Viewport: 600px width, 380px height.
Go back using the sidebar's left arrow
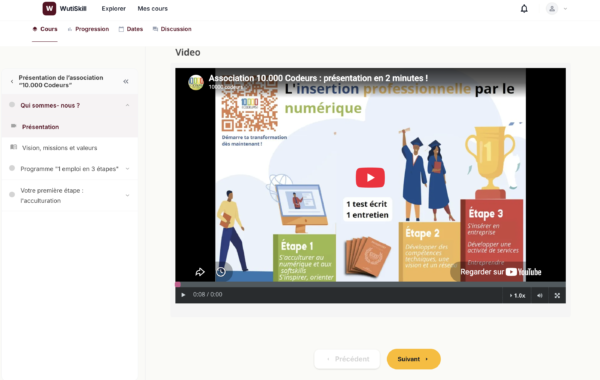tap(12, 81)
